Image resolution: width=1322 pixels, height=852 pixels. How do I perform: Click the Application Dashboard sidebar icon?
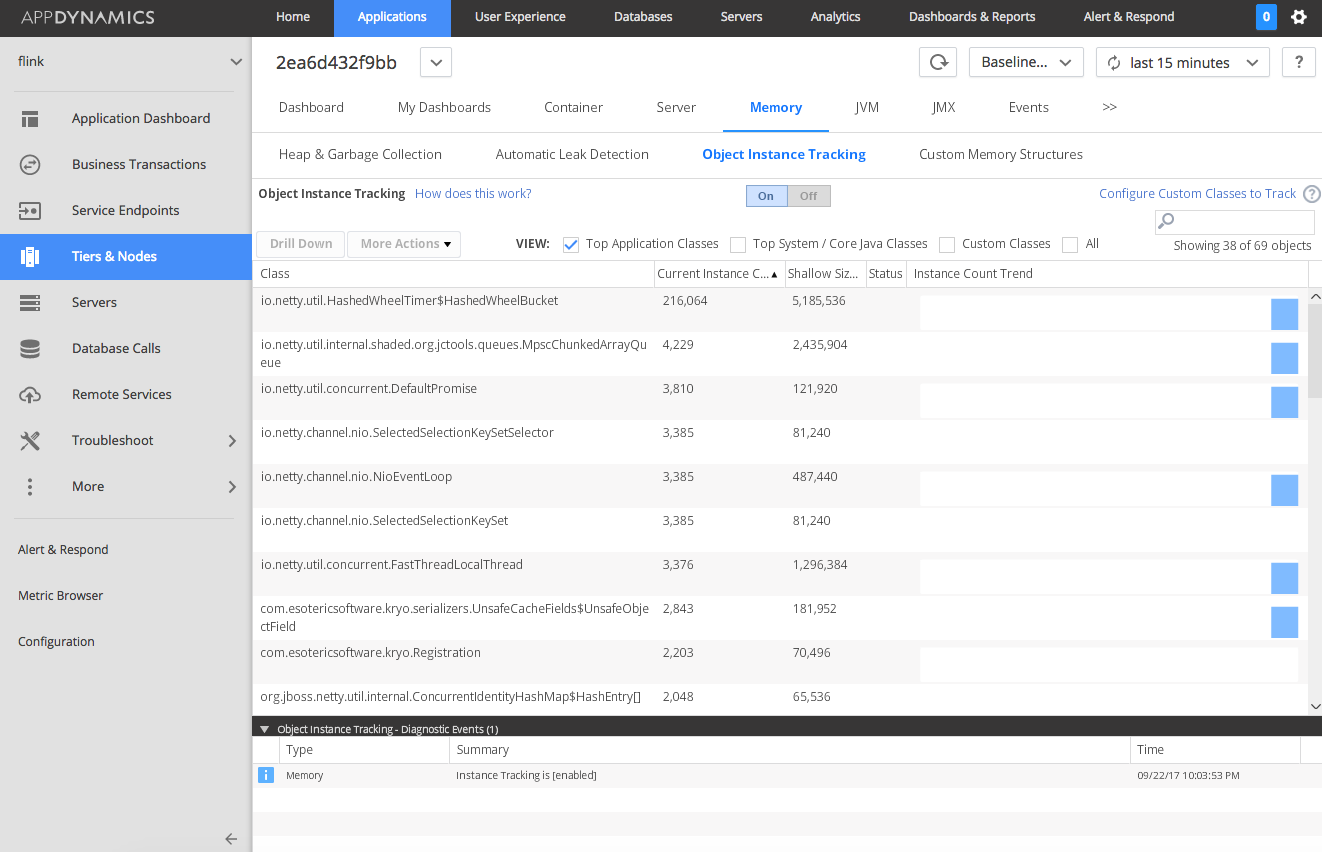(30, 119)
